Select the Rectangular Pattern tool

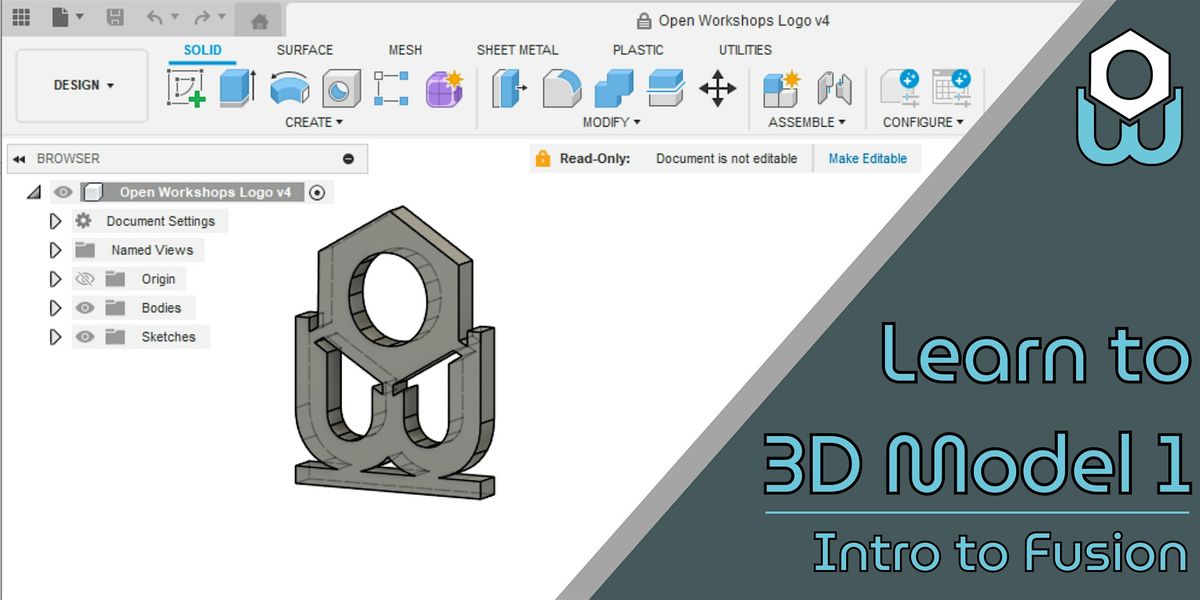pyautogui.click(x=391, y=88)
